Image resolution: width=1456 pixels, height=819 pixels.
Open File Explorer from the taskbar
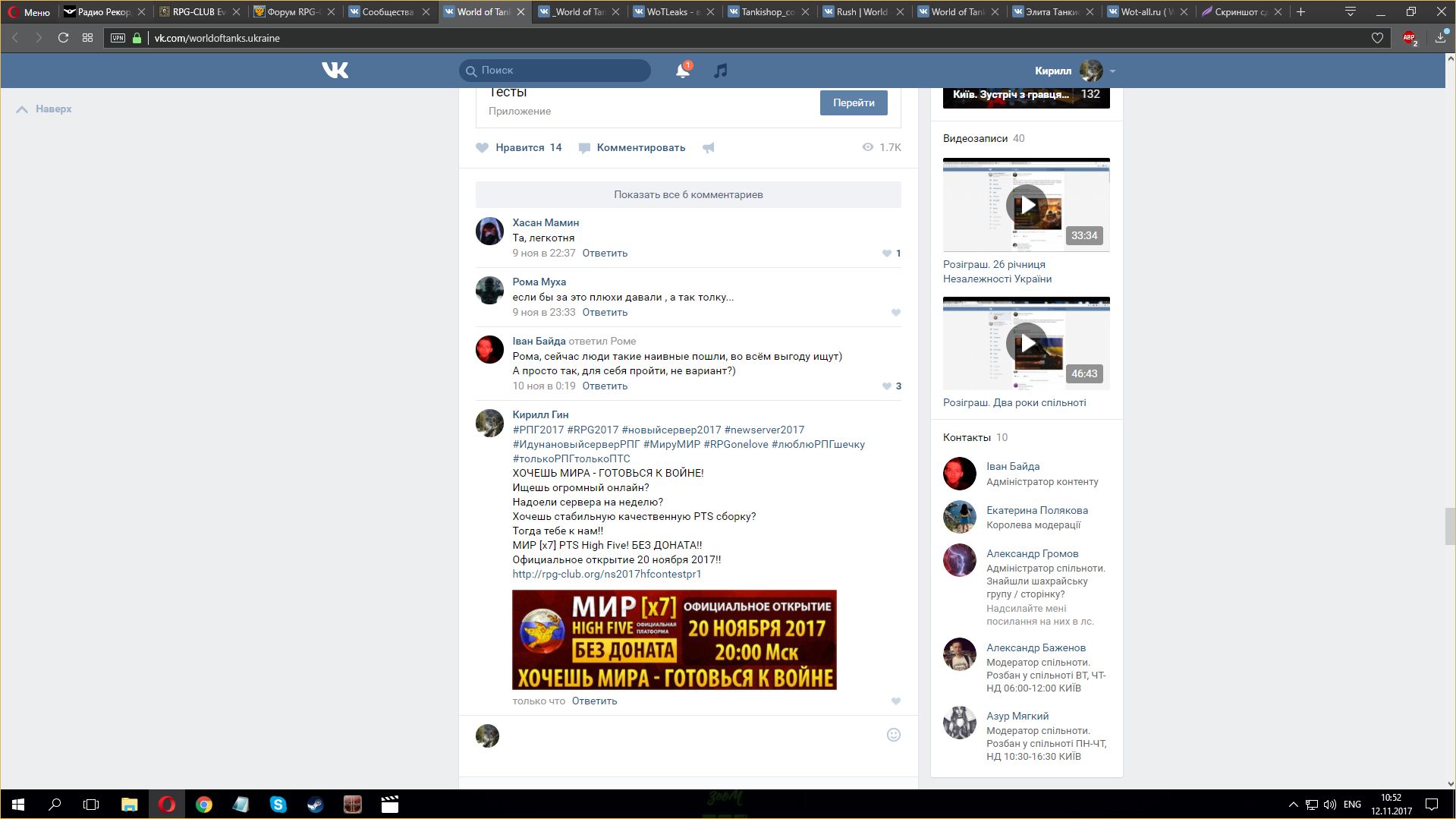point(129,805)
